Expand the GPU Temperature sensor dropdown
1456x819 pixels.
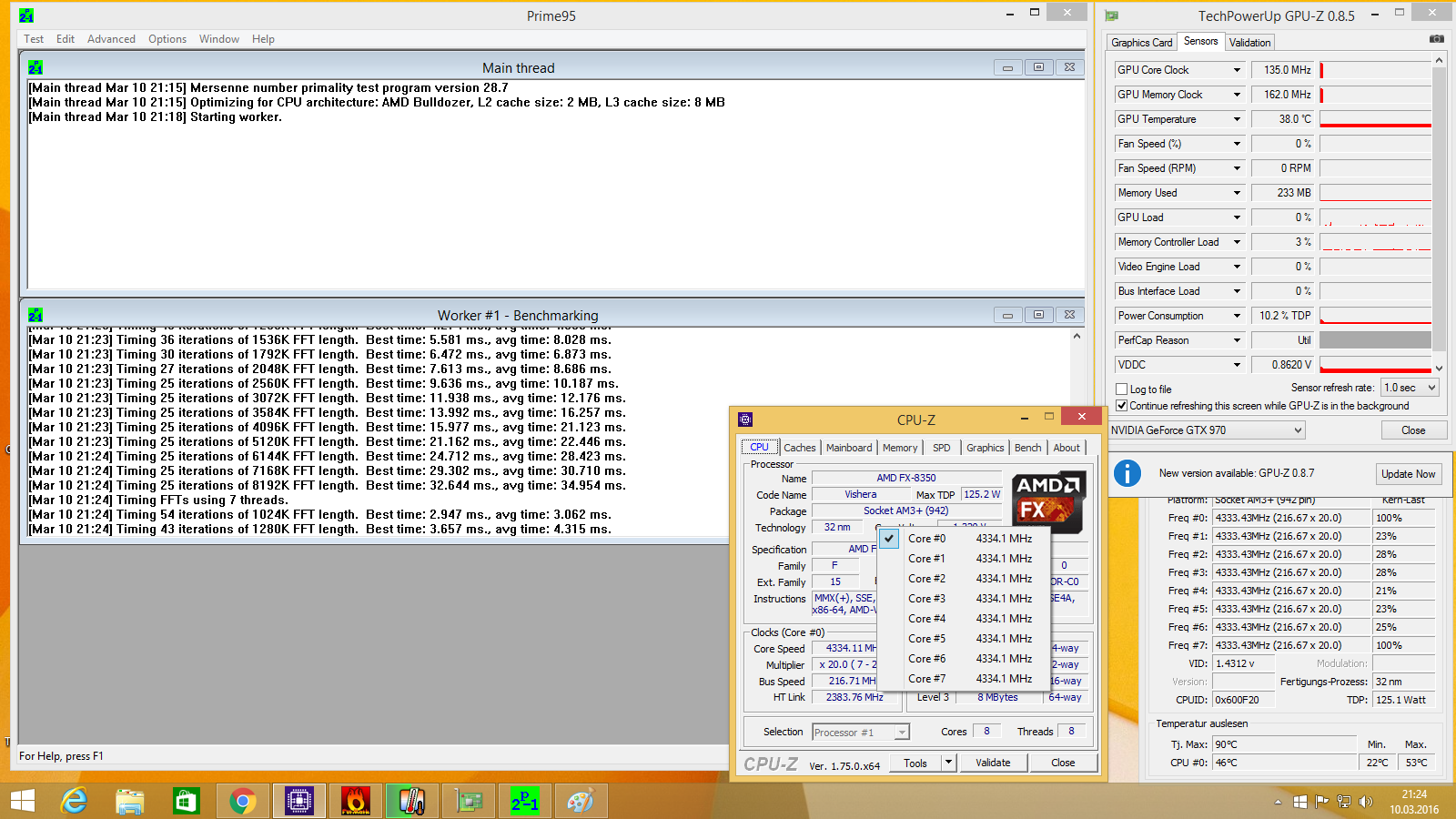pos(1237,119)
